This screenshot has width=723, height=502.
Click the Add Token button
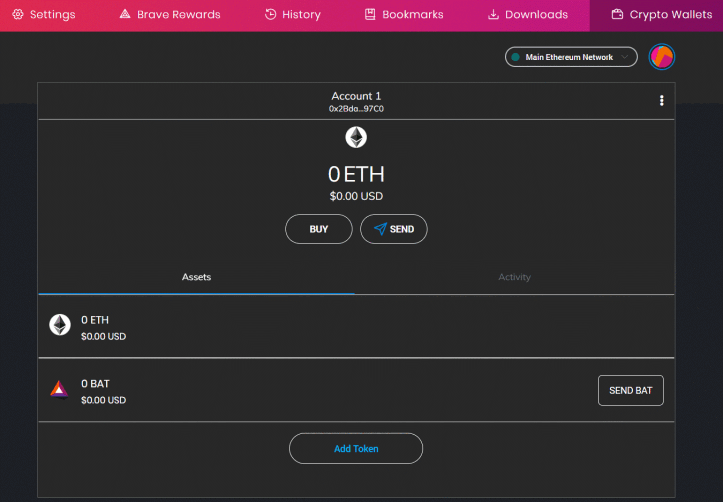click(x=356, y=449)
